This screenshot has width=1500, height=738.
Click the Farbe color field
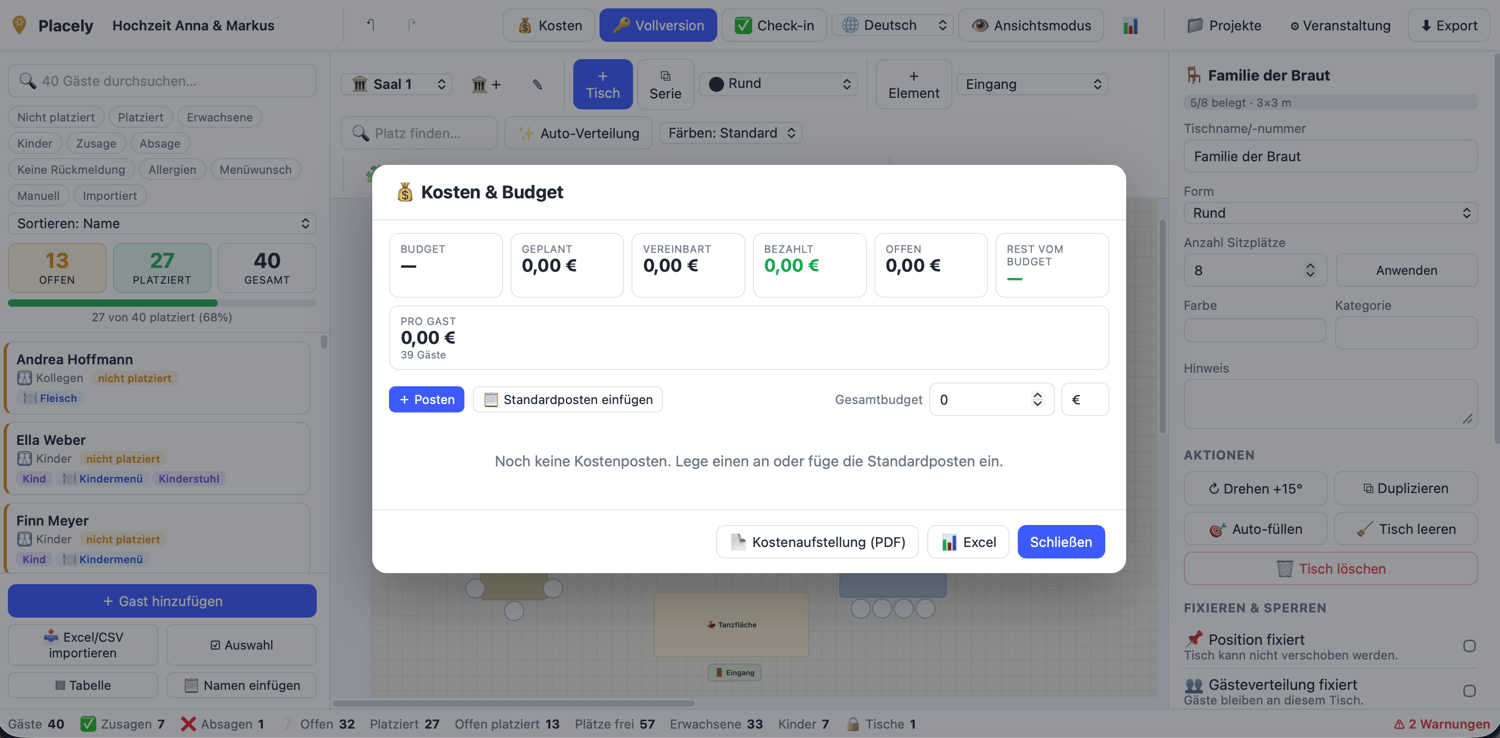[1255, 332]
